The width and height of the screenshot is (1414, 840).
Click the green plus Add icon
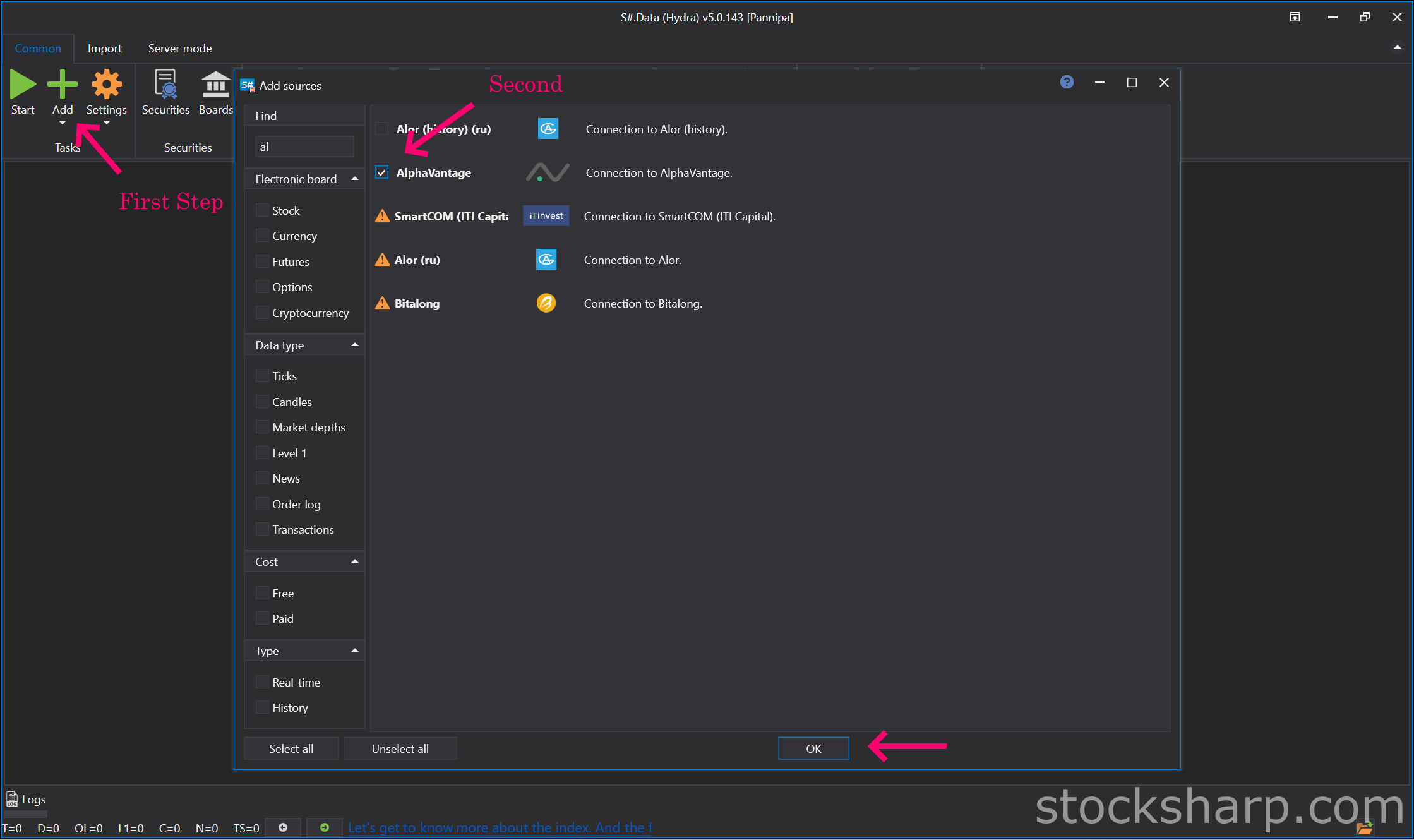coord(62,85)
